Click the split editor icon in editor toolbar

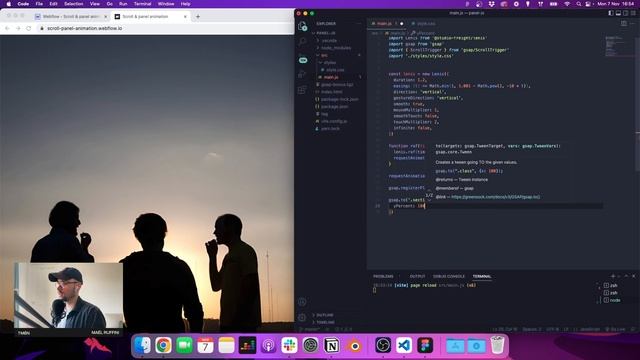coord(624,24)
